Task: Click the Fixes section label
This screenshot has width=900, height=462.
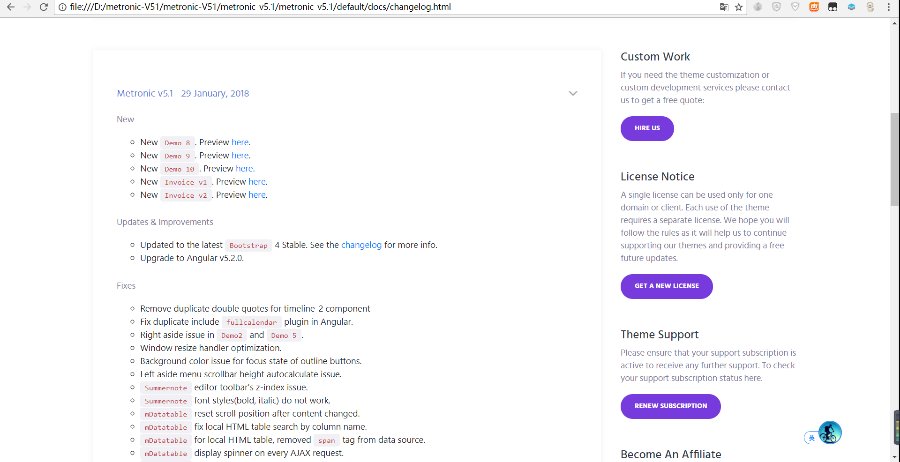Action: pyautogui.click(x=126, y=285)
